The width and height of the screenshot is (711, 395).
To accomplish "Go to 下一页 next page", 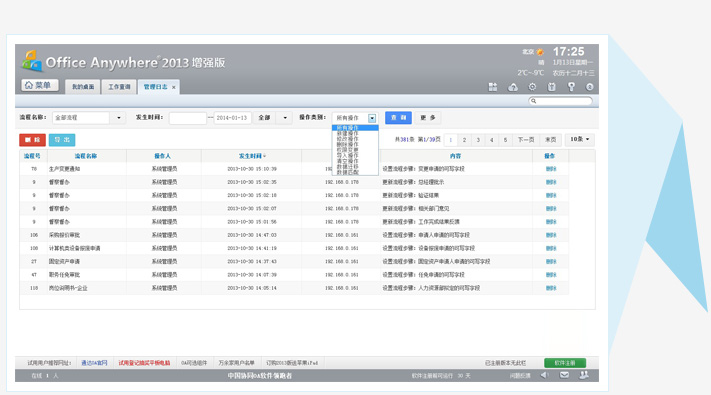I will coord(526,140).
